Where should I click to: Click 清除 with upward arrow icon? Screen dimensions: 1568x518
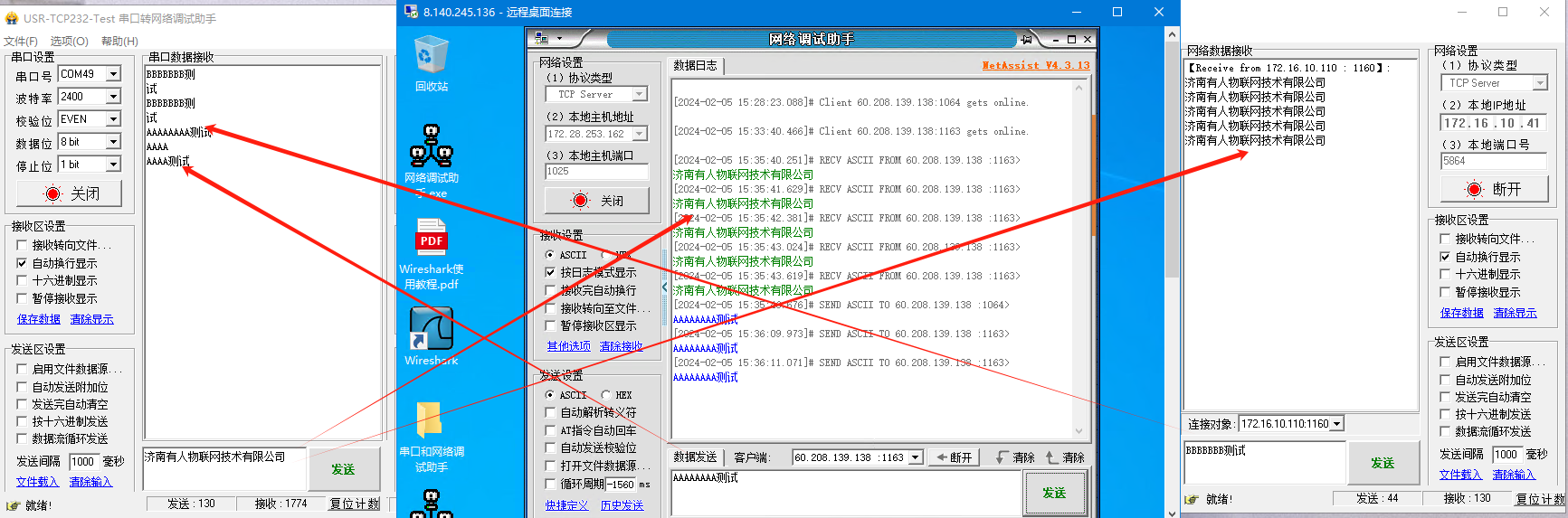pyautogui.click(x=1065, y=457)
